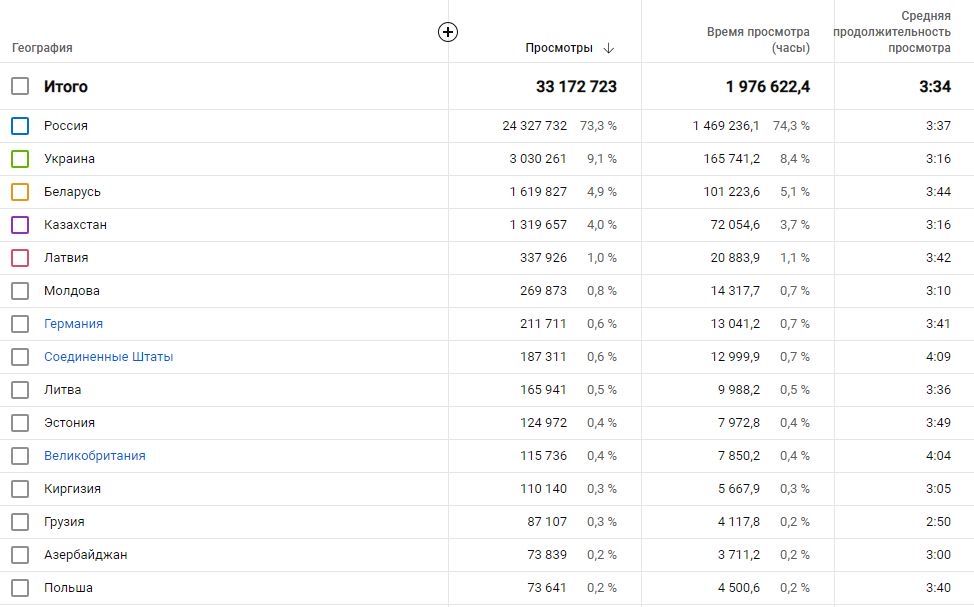Toggle the green Украина checkbox
This screenshot has height=607, width=974.
(x=20, y=159)
